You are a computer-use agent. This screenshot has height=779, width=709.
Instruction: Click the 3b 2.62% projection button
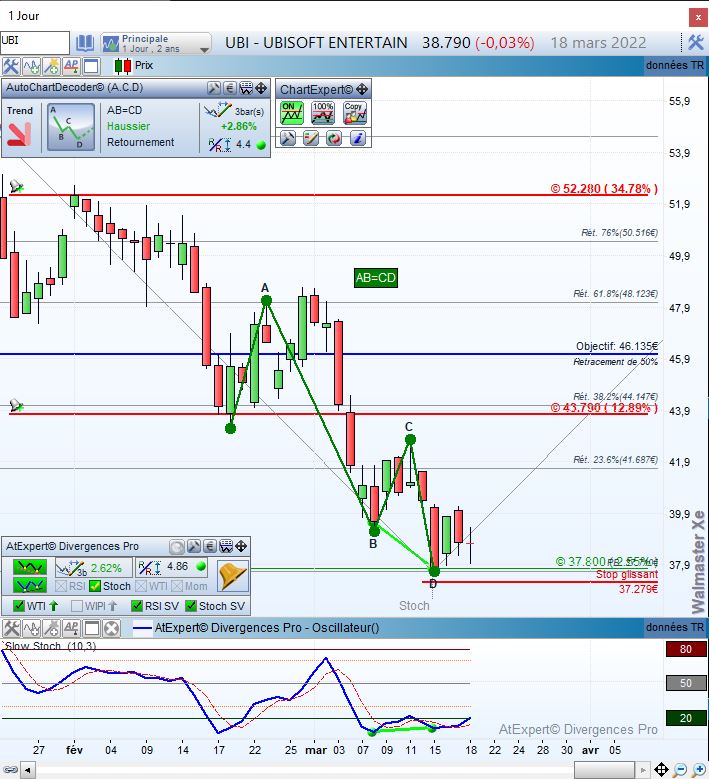click(x=93, y=568)
